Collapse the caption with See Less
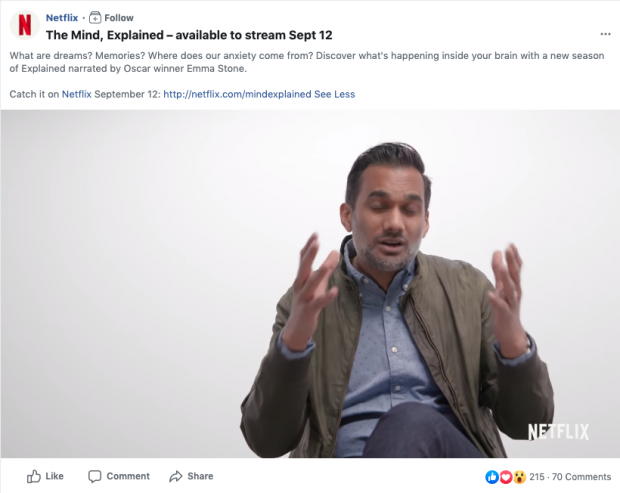The image size is (620, 493). 335,94
